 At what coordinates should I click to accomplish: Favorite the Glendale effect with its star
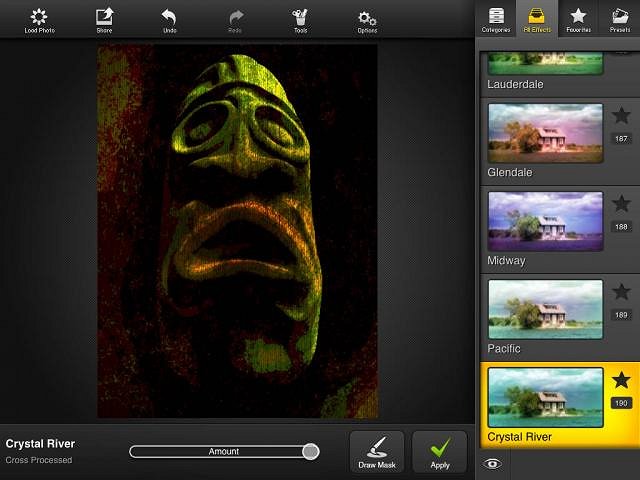[621, 116]
